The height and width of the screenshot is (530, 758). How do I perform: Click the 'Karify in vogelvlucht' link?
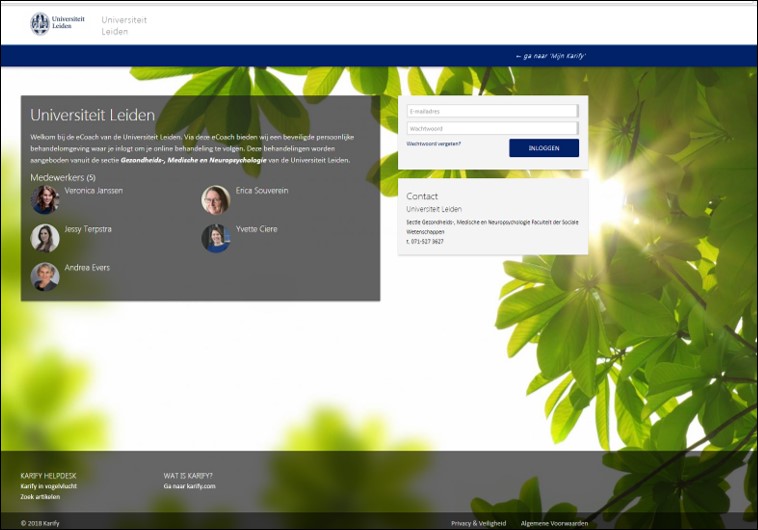click(48, 486)
